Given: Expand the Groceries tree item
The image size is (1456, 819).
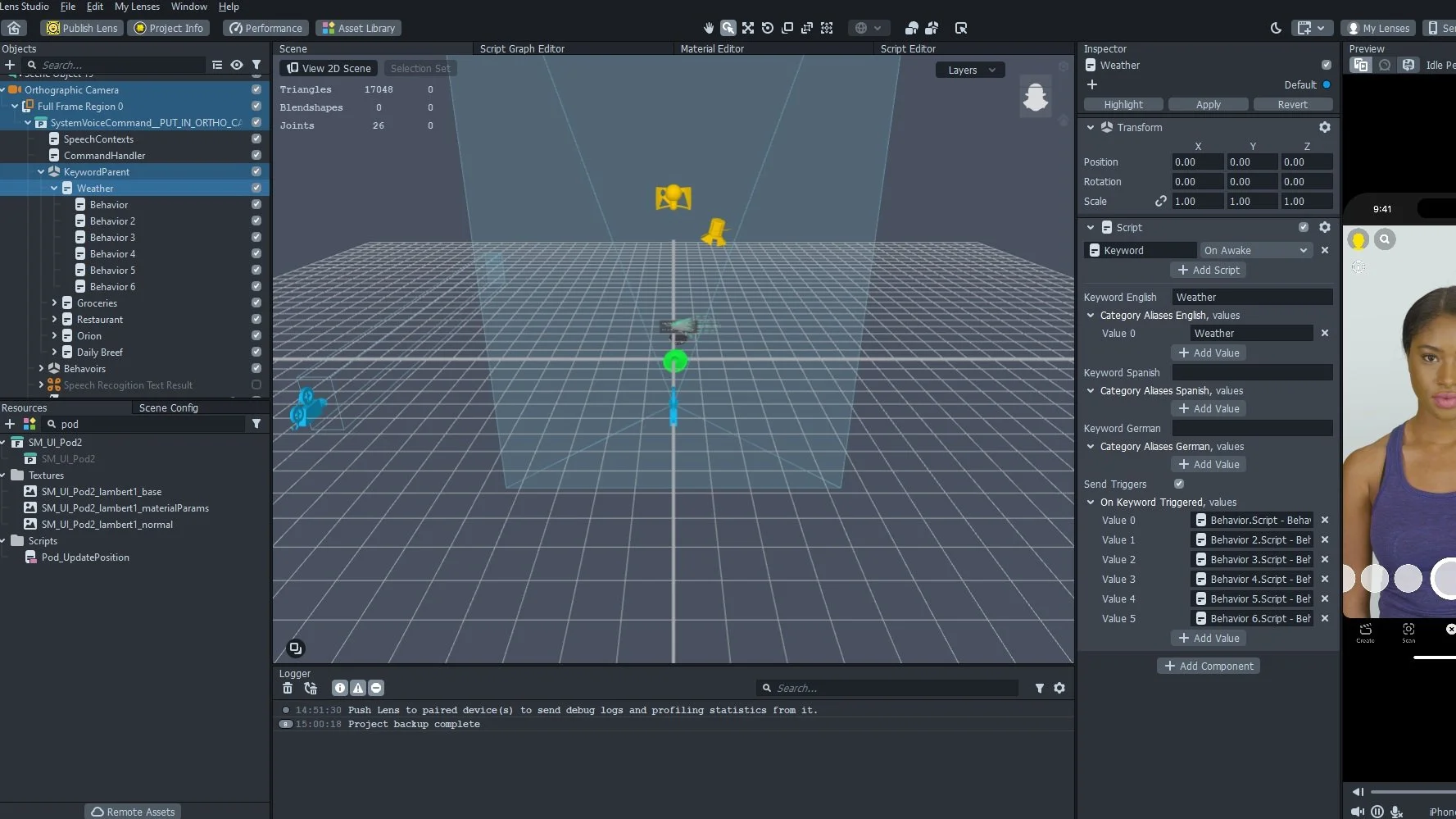Looking at the screenshot, I should point(55,303).
